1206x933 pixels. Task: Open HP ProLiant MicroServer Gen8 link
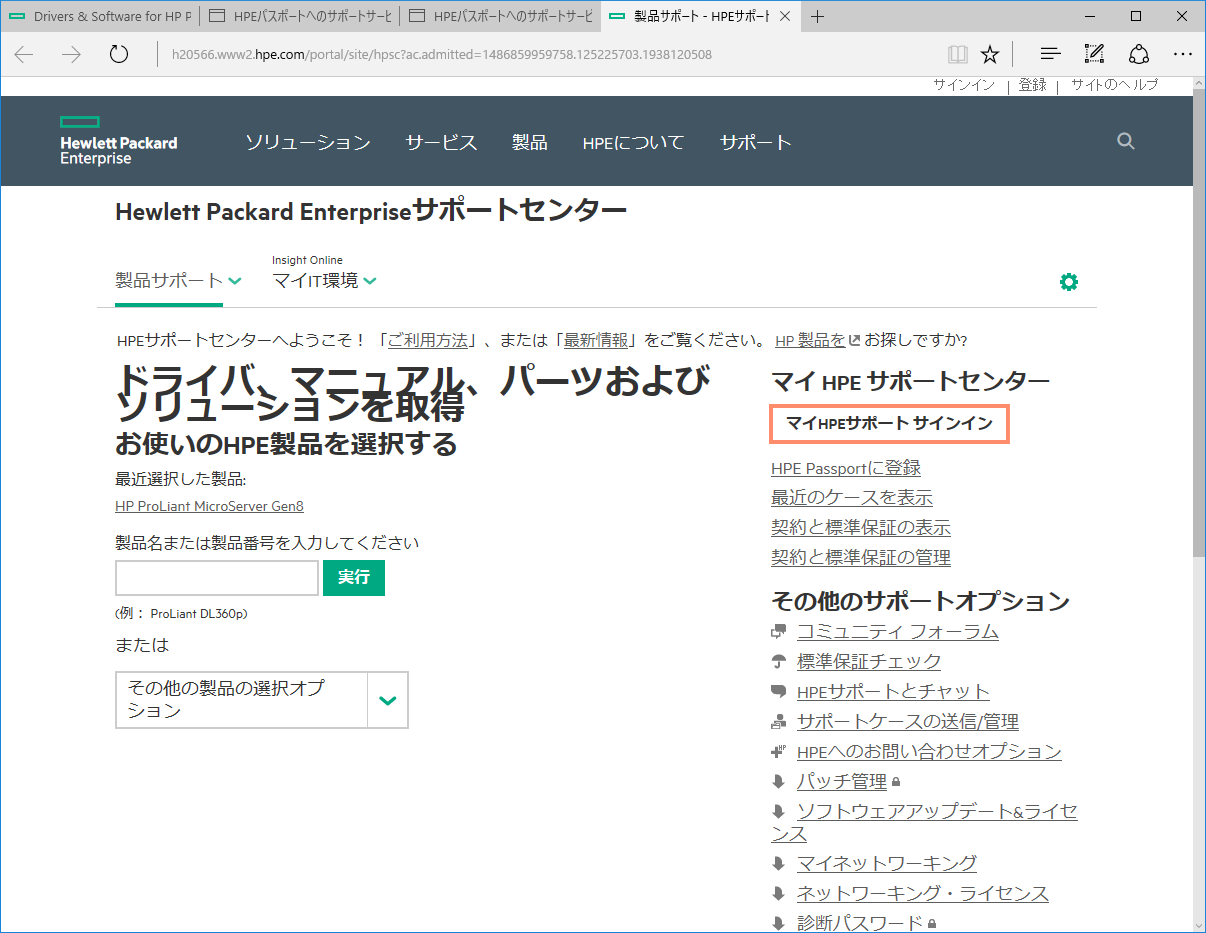tap(209, 506)
